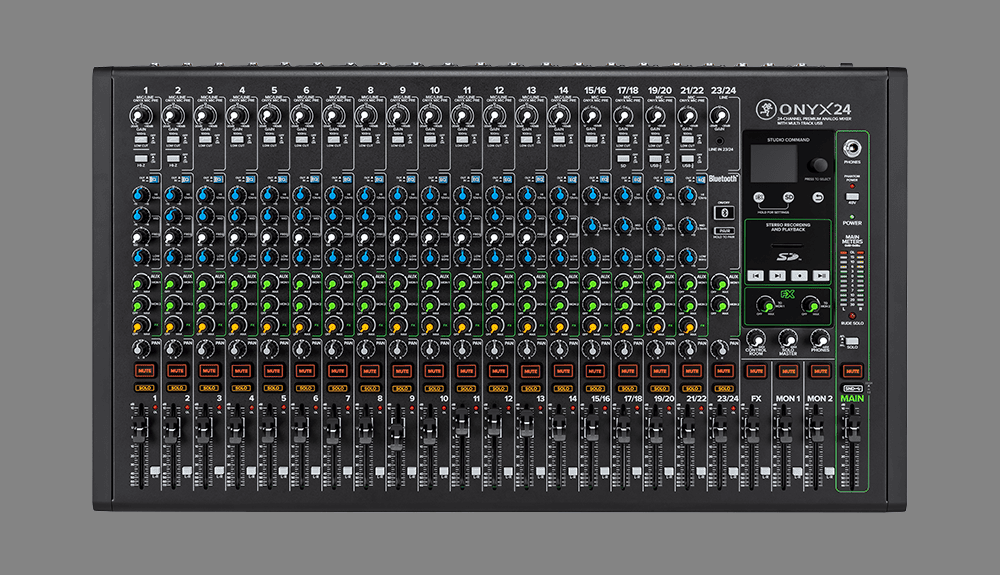This screenshot has height=575, width=1000.
Task: Click the previous track transport button
Action: [756, 275]
